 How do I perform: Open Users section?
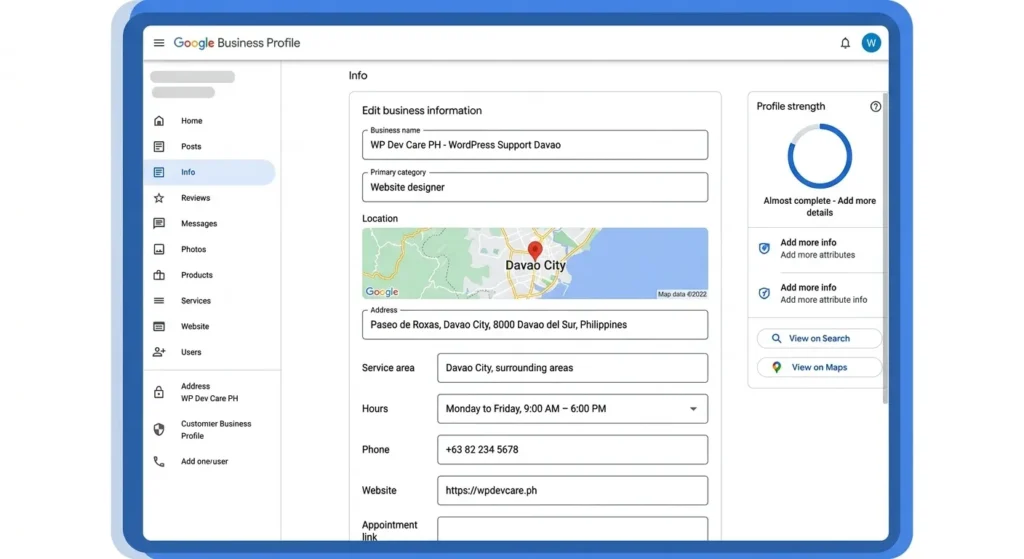coord(210,352)
